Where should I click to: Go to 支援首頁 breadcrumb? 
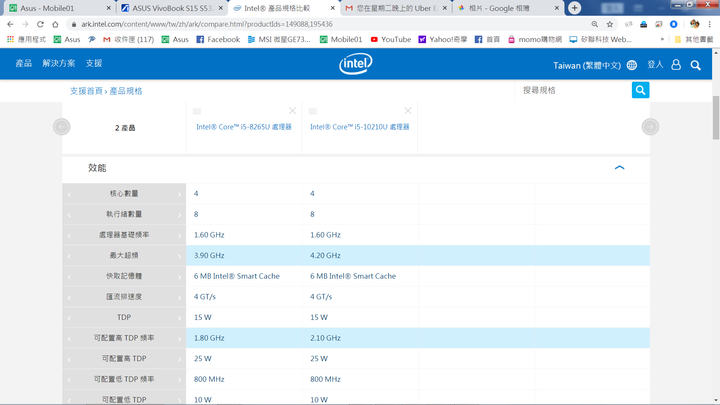(x=86, y=91)
